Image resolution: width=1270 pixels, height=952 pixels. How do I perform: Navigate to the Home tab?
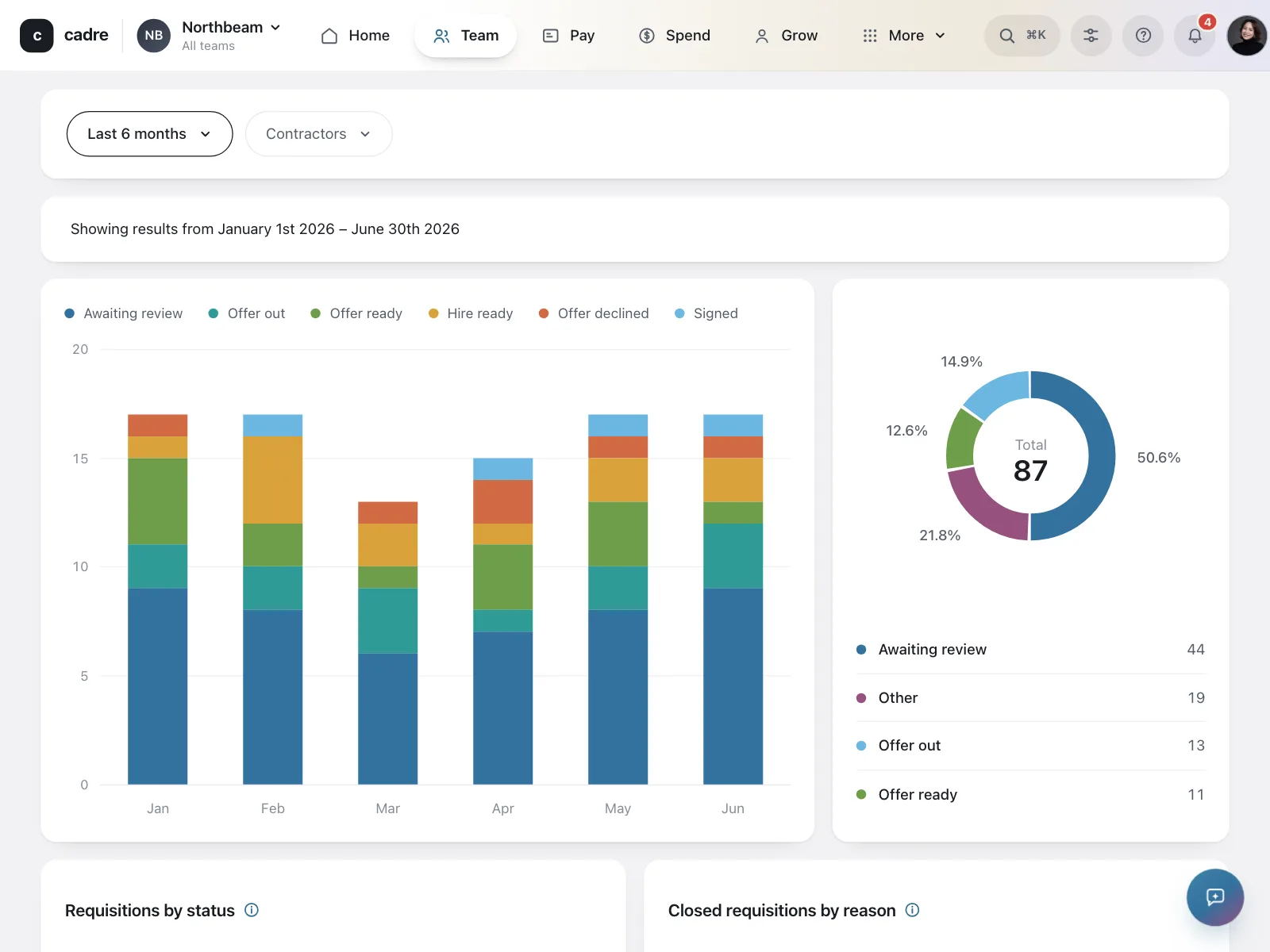point(356,36)
